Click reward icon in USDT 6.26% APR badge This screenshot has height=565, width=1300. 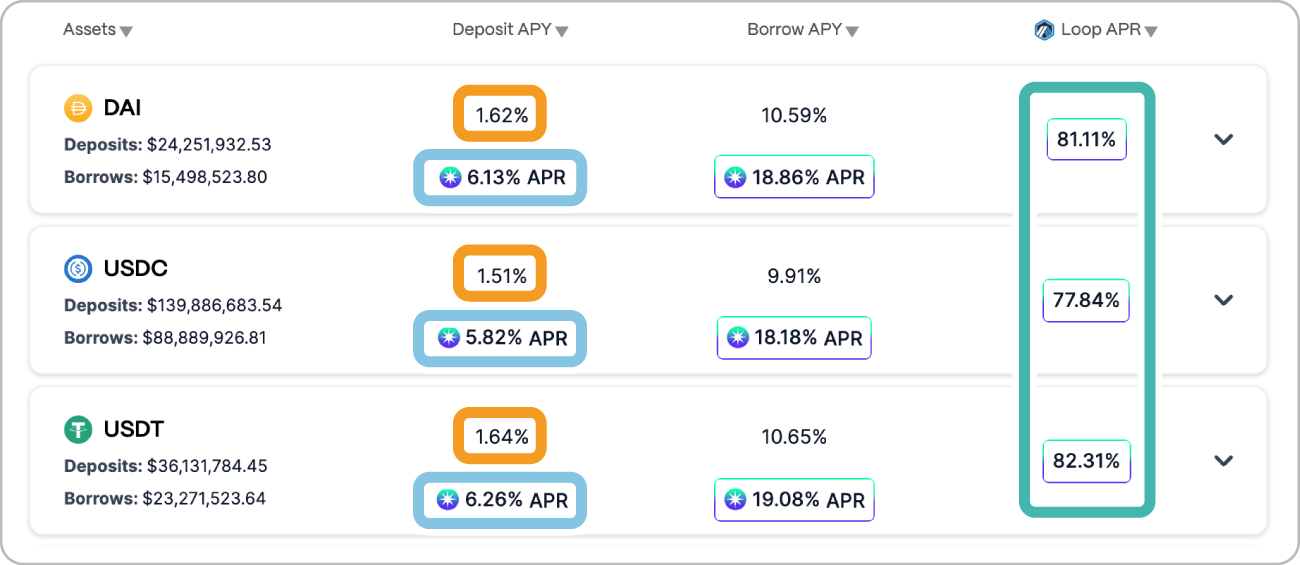[x=448, y=499]
